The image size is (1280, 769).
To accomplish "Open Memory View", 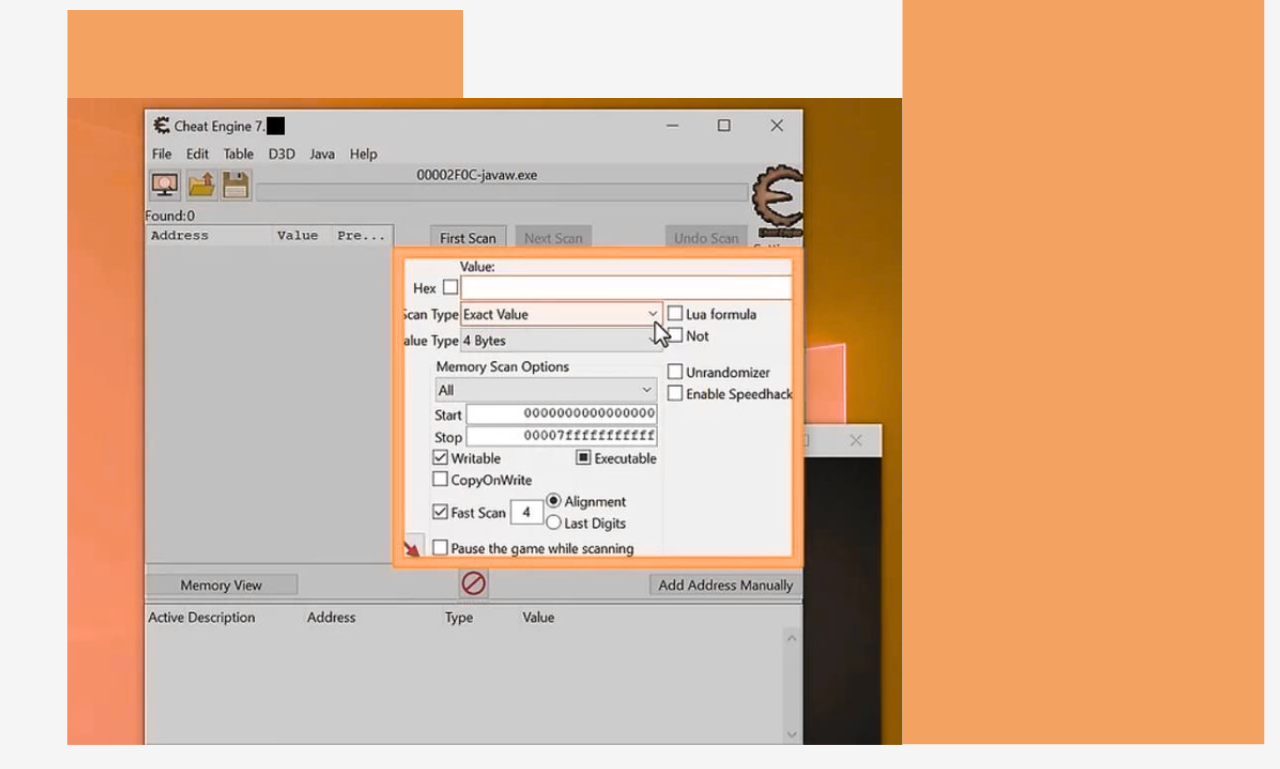I will [x=221, y=585].
